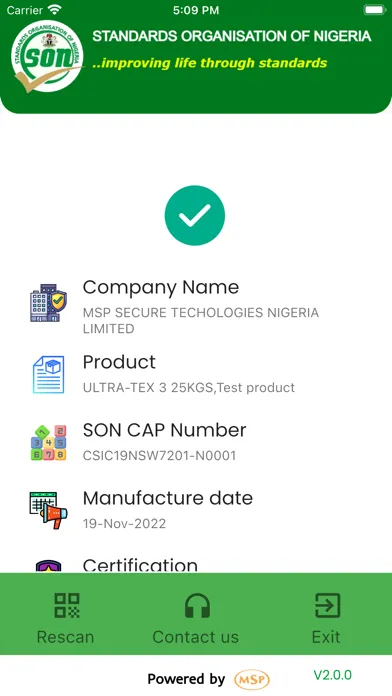Screen dimensions: 392x696
Task: Tap the MSP logo in footer
Action: pyautogui.click(x=252, y=680)
